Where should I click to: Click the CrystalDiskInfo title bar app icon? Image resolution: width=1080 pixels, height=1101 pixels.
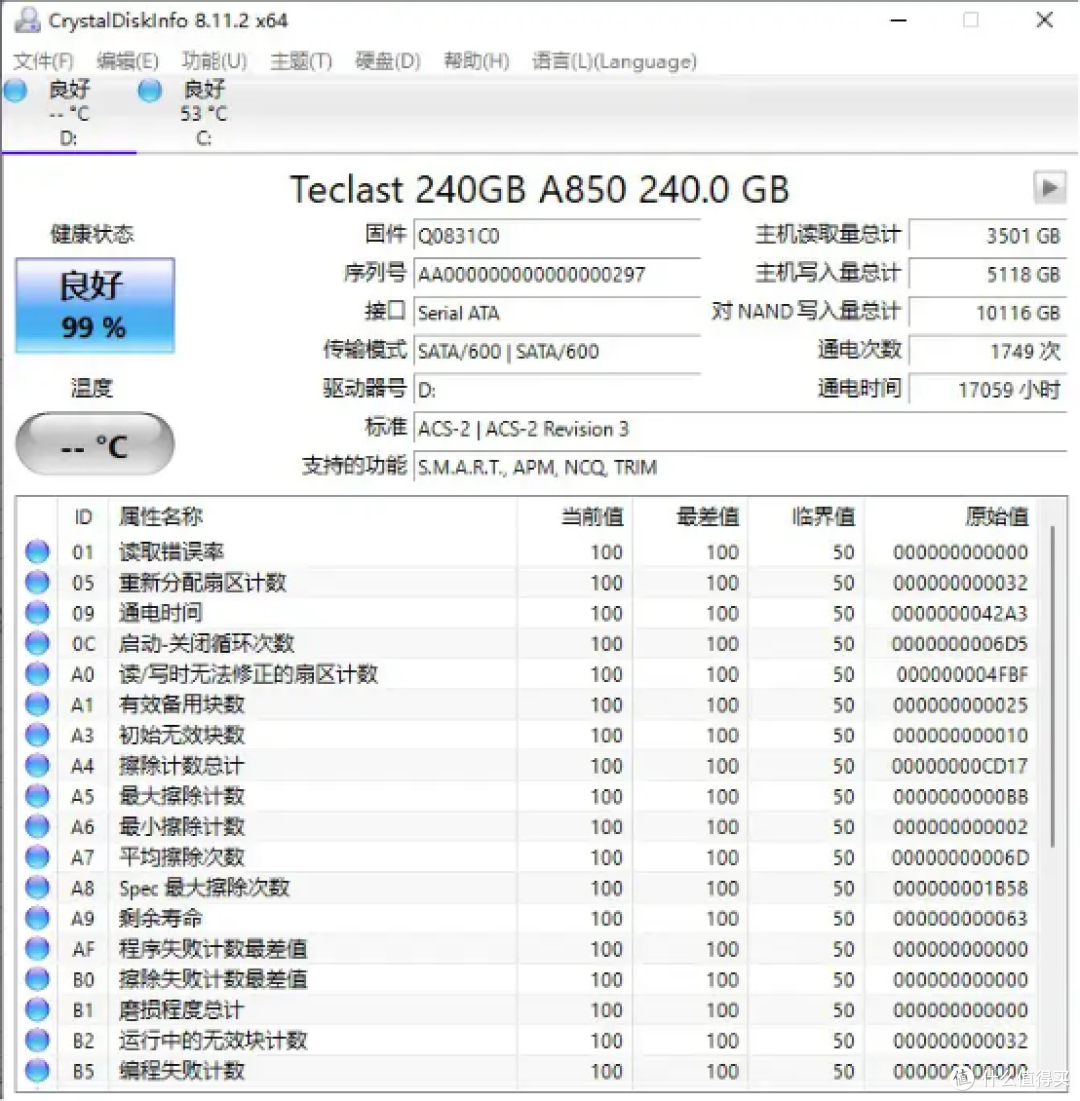(x=27, y=20)
